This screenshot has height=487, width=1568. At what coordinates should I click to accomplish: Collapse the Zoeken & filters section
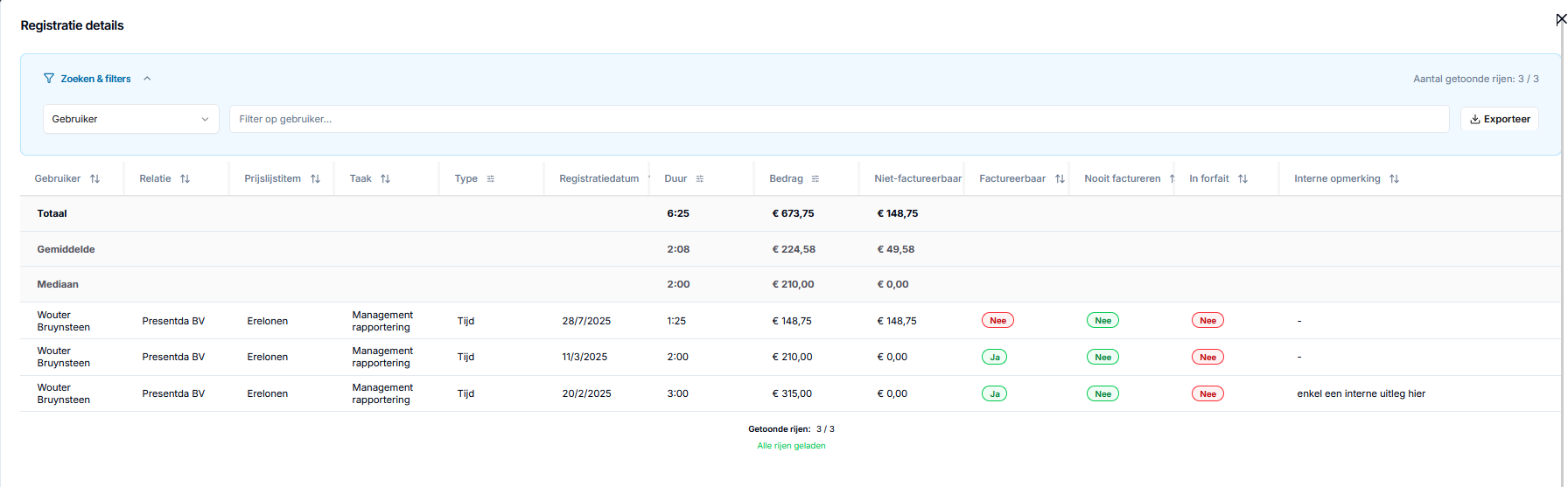click(x=147, y=79)
